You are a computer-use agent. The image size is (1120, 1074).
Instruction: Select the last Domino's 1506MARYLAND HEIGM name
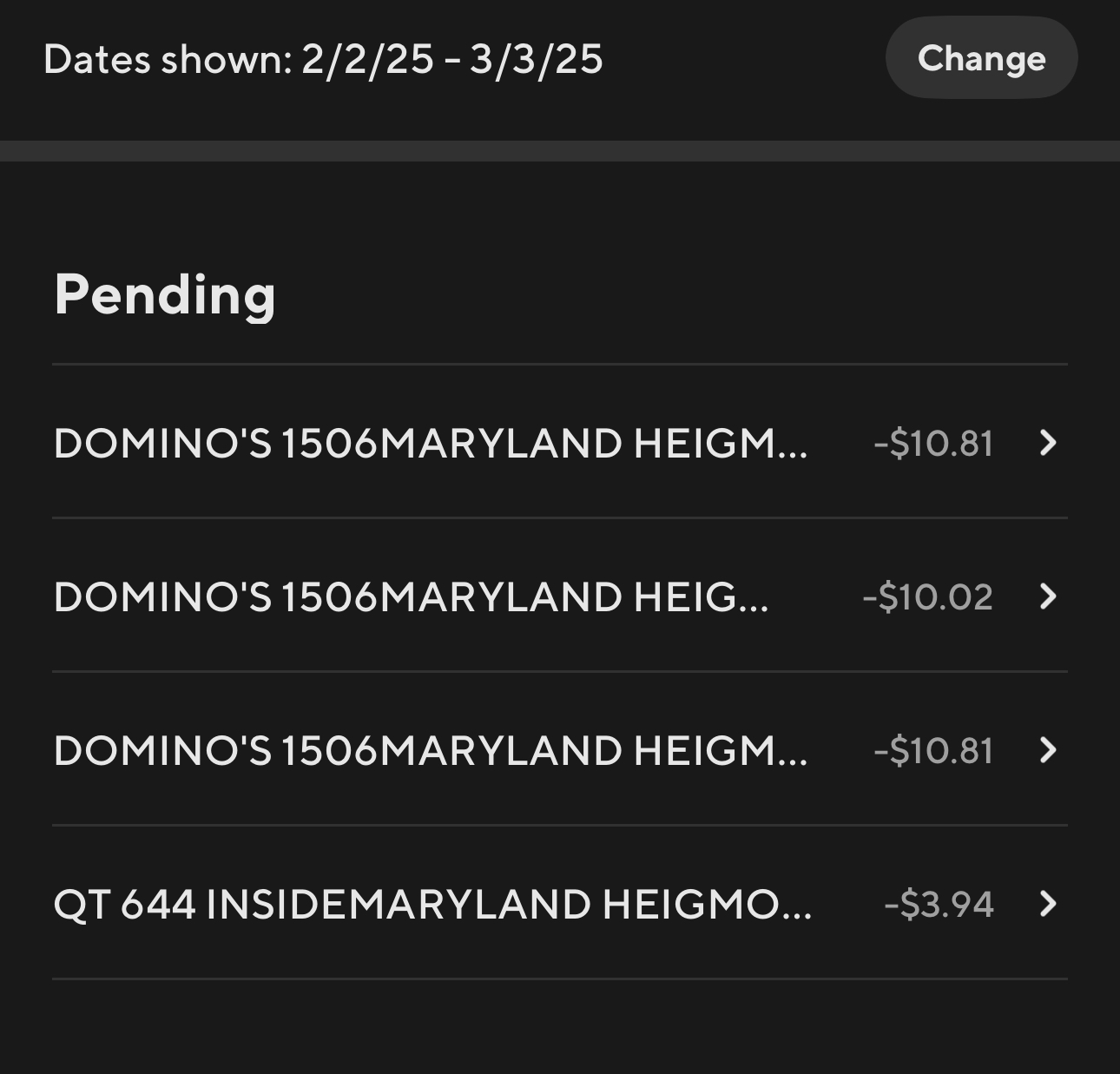(430, 750)
